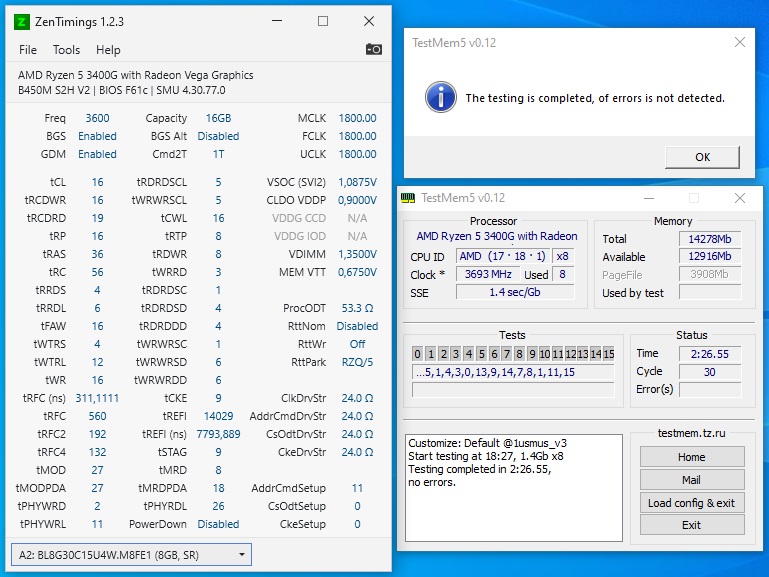Screen dimensions: 769x577
Task: Click the MCLK value 1800.00
Action: point(358,118)
